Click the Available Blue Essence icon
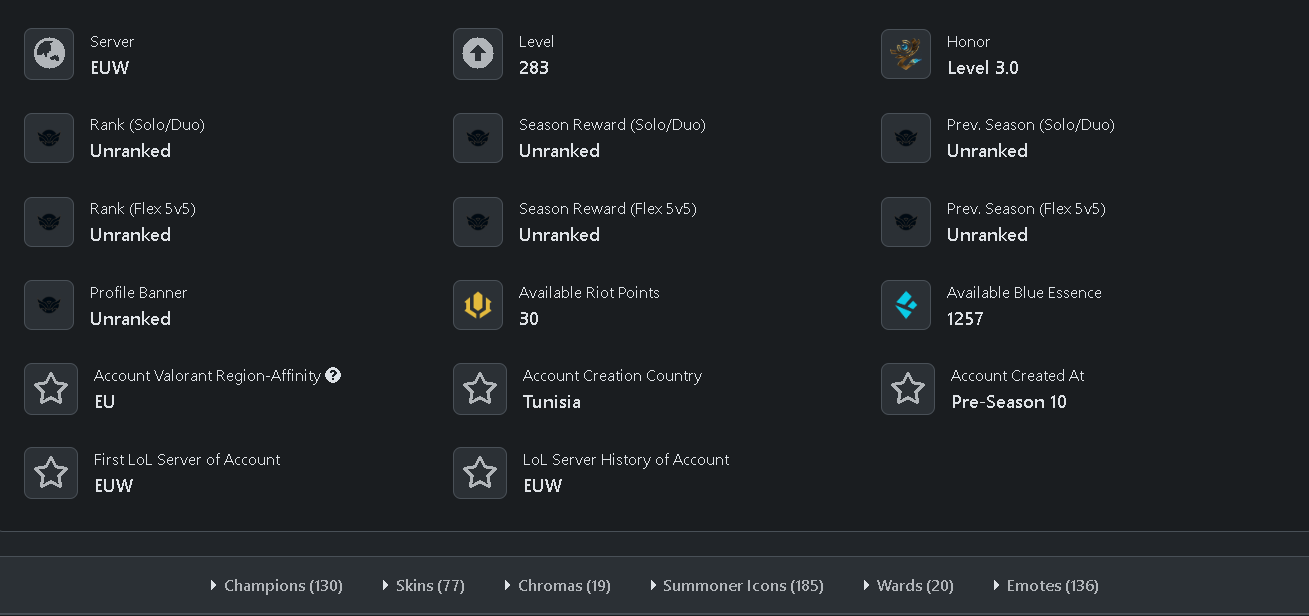The width and height of the screenshot is (1309, 616). click(x=906, y=305)
